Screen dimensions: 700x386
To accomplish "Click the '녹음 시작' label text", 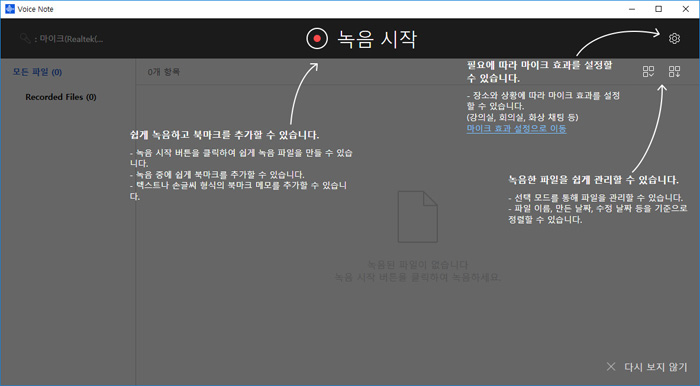I will (x=377, y=39).
